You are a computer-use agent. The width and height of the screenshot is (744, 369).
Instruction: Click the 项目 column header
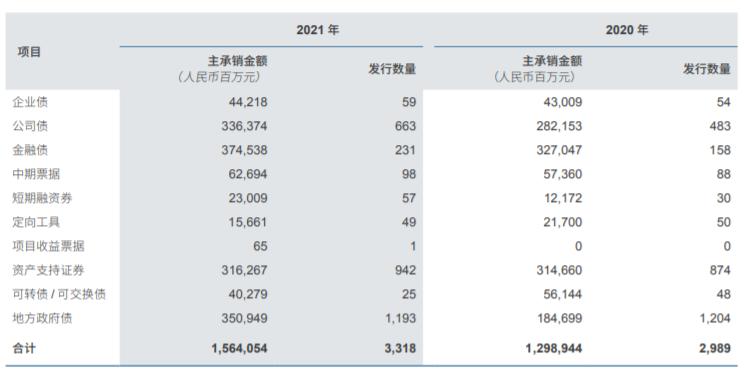(29, 52)
